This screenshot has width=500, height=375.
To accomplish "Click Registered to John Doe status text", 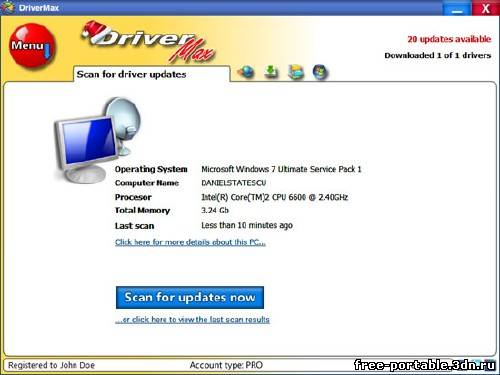I will [52, 365].
